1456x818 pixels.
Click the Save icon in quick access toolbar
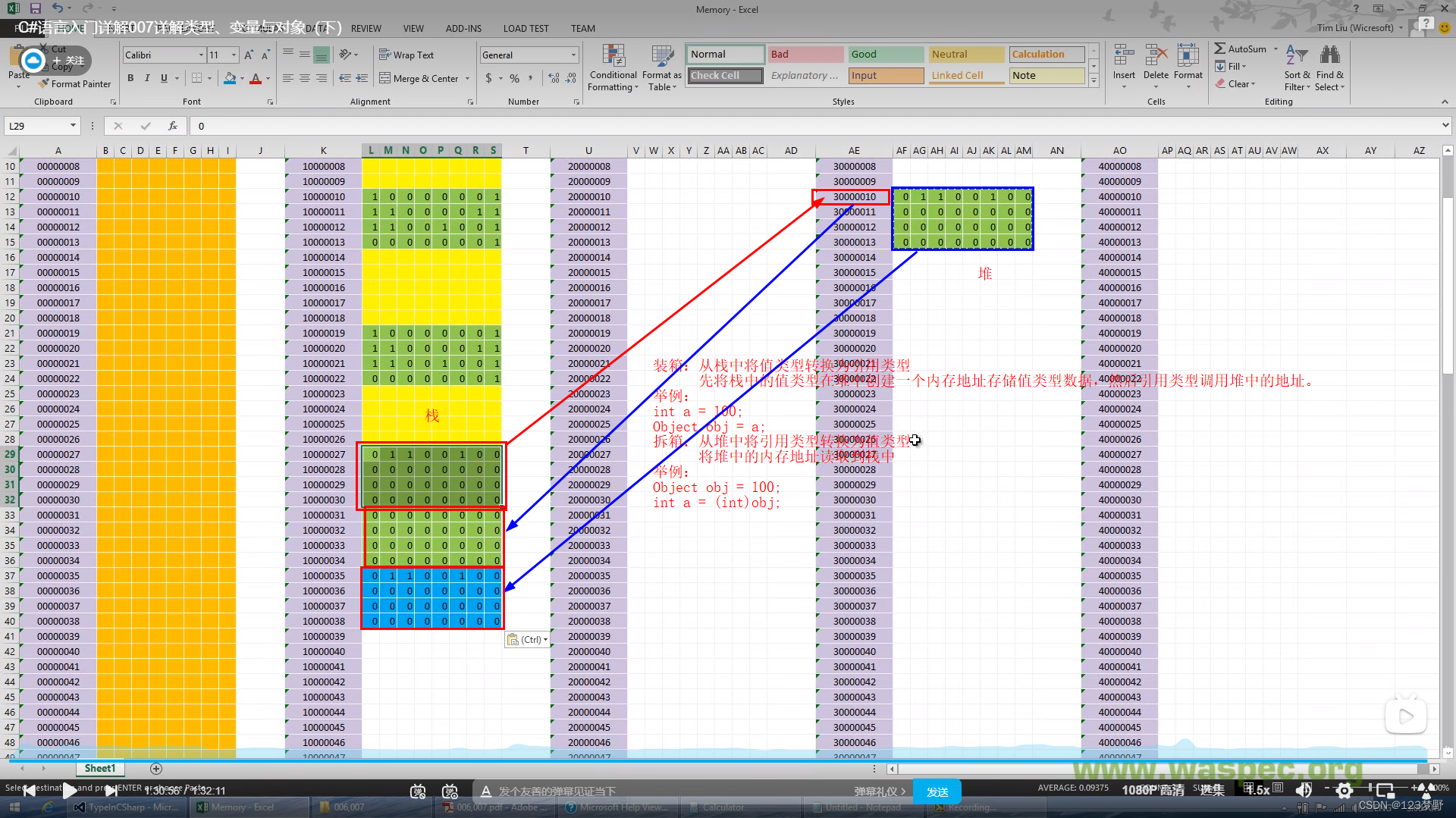click(35, 9)
